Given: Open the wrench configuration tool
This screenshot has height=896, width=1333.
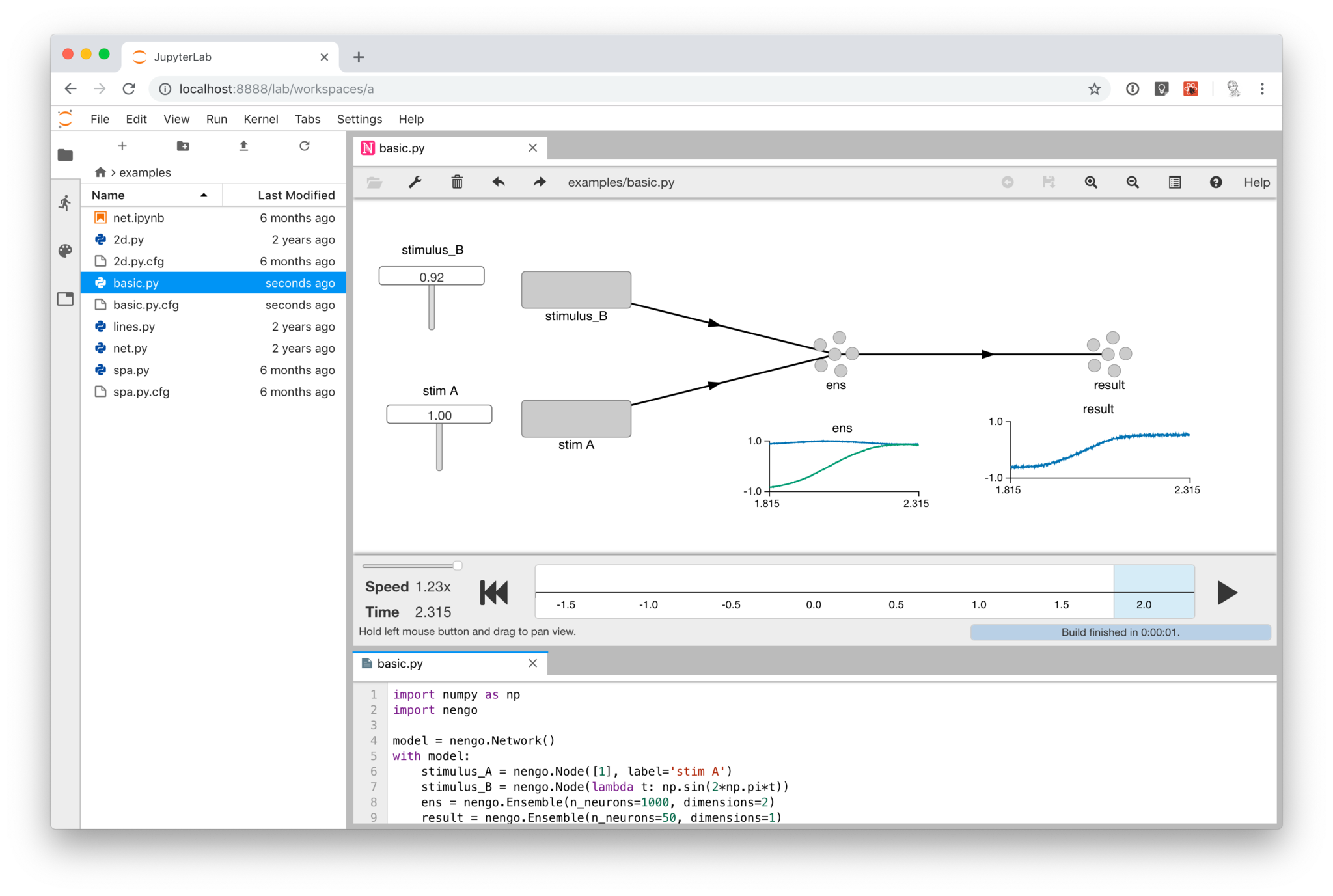Looking at the screenshot, I should coord(415,182).
